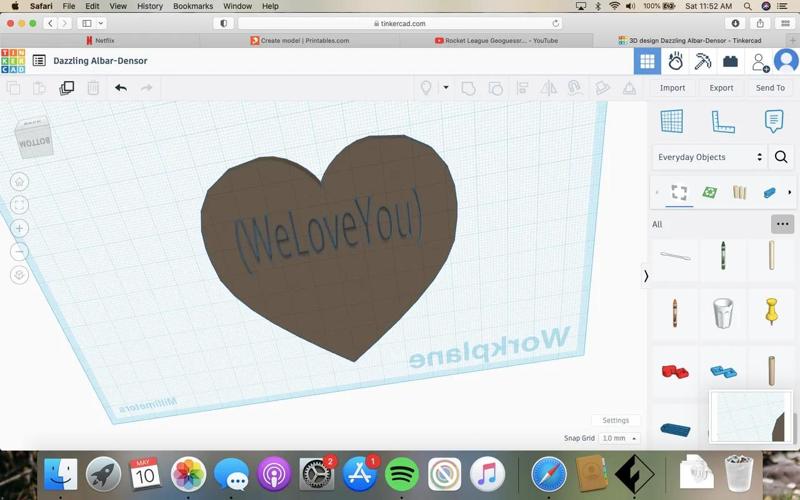
Task: Click the Import button
Action: tap(672, 88)
